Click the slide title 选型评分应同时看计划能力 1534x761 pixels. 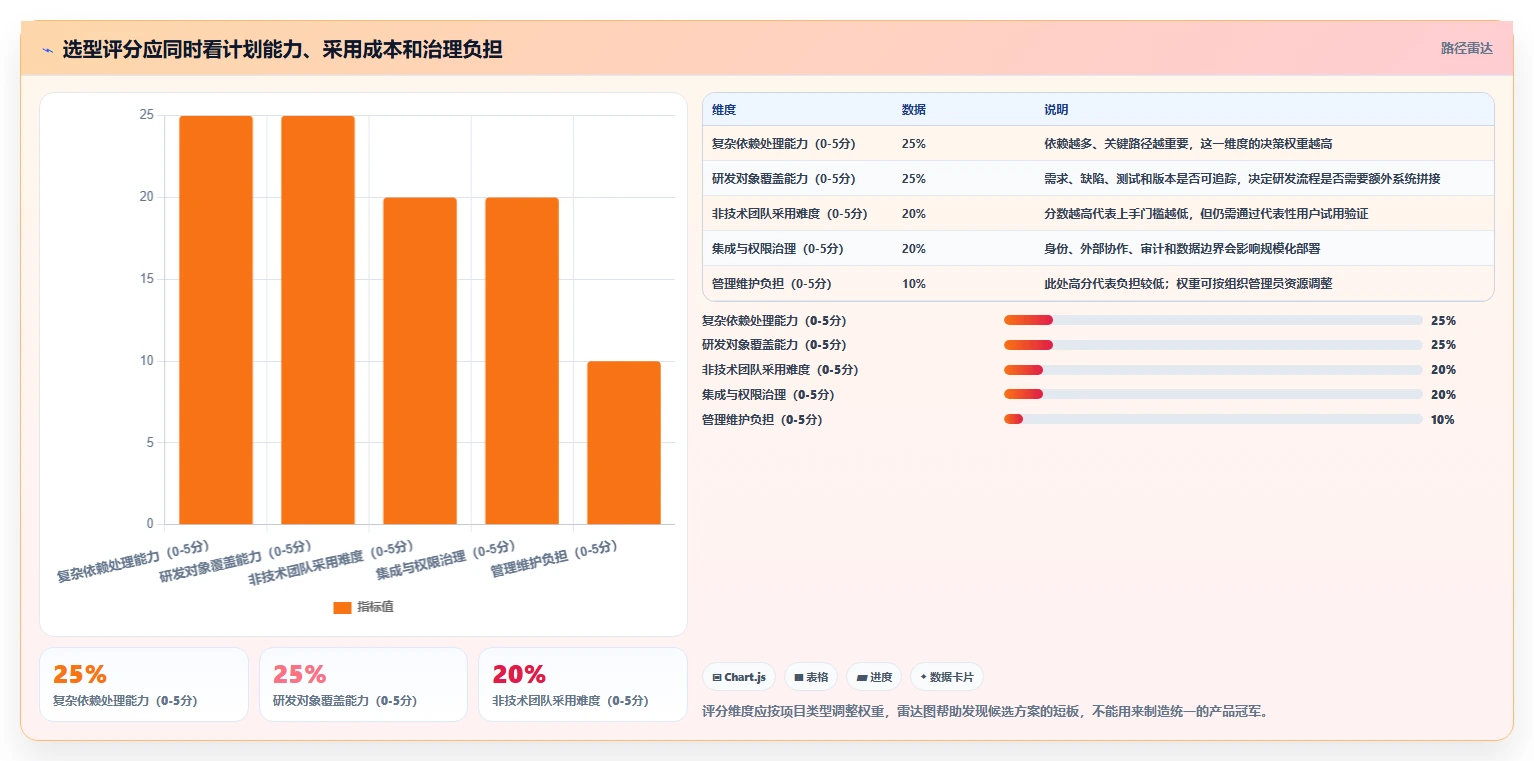[x=282, y=49]
